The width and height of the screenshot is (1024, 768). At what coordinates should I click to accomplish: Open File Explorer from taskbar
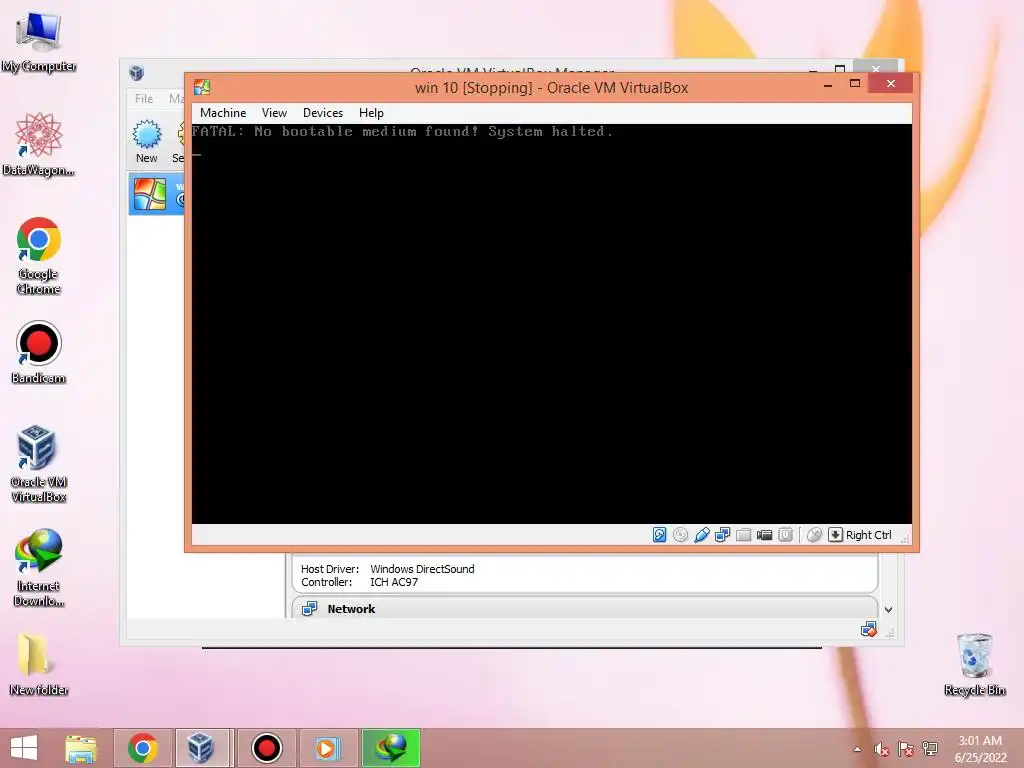click(81, 748)
